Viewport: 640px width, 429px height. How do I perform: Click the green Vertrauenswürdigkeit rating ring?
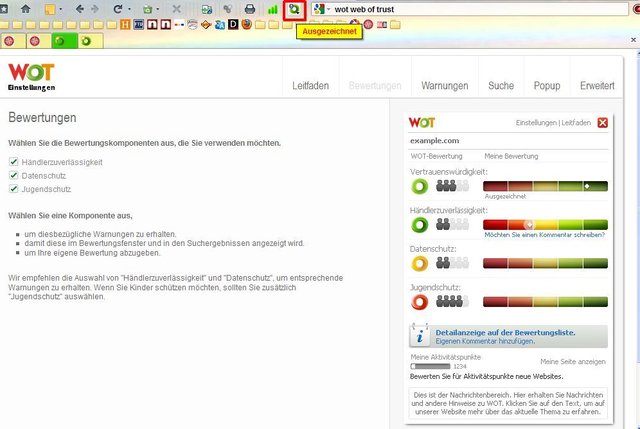coord(420,187)
